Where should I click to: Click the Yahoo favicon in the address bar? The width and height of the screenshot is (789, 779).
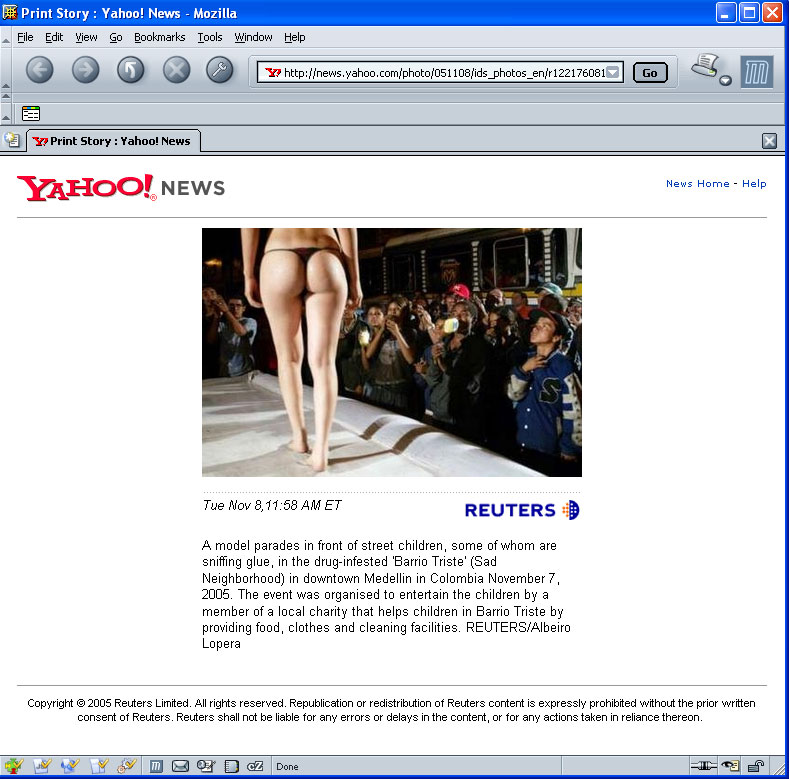[273, 72]
